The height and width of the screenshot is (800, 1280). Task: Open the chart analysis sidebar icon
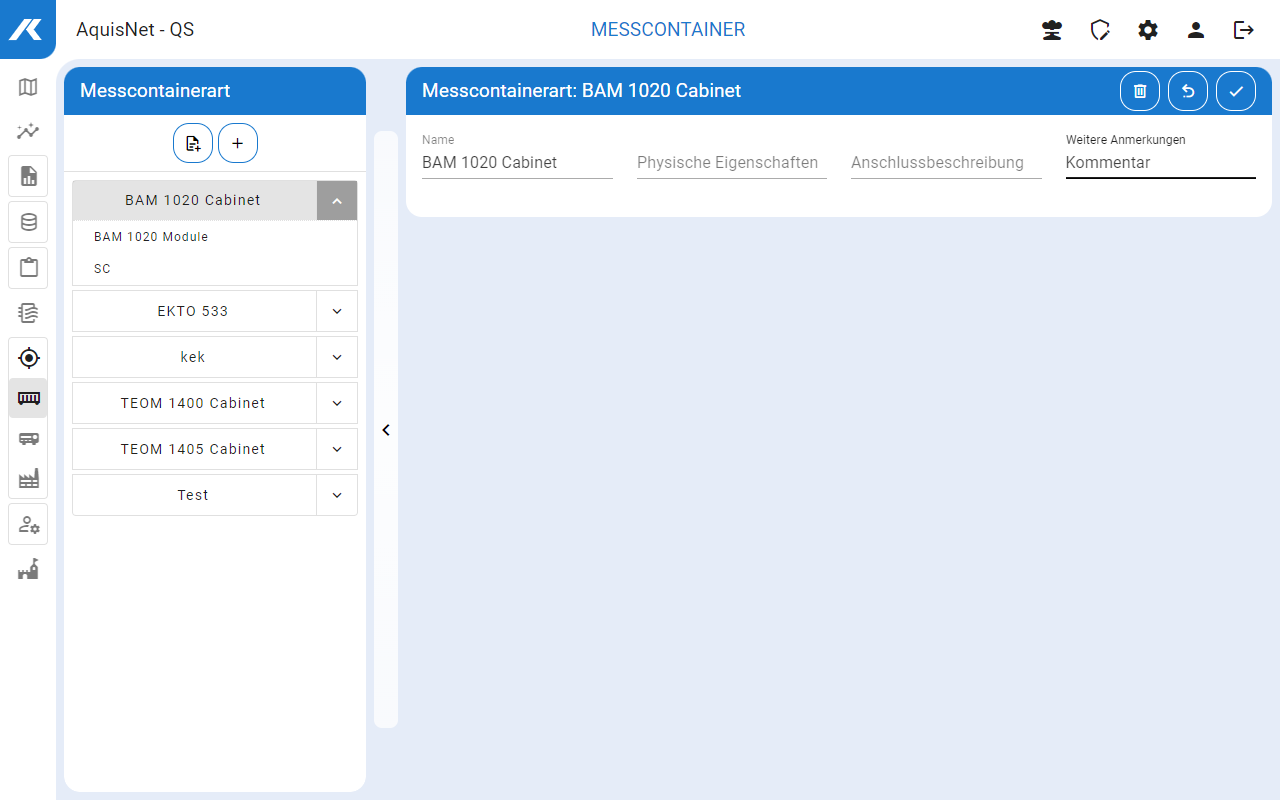pos(28,131)
